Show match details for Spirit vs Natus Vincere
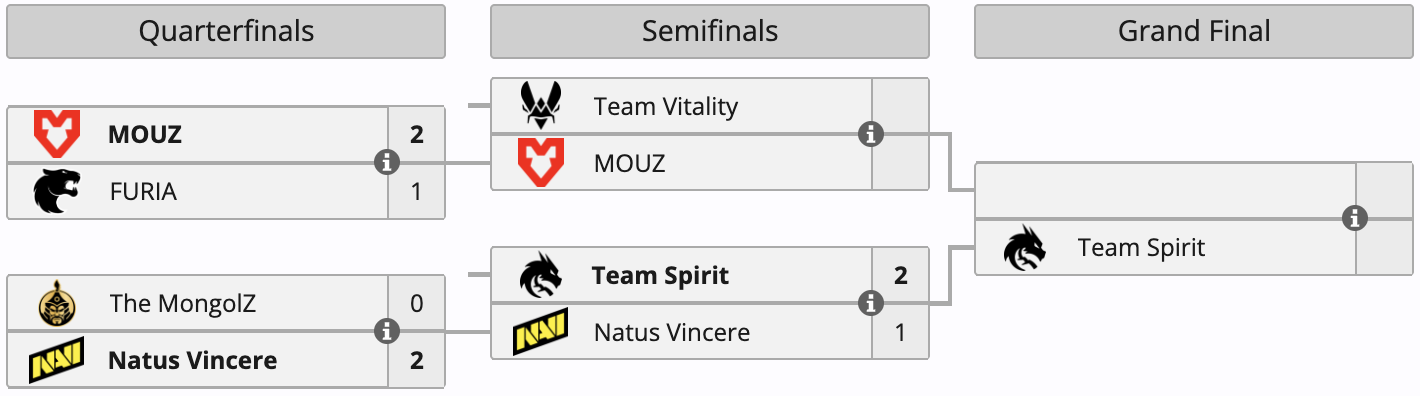1420x396 pixels. (871, 303)
